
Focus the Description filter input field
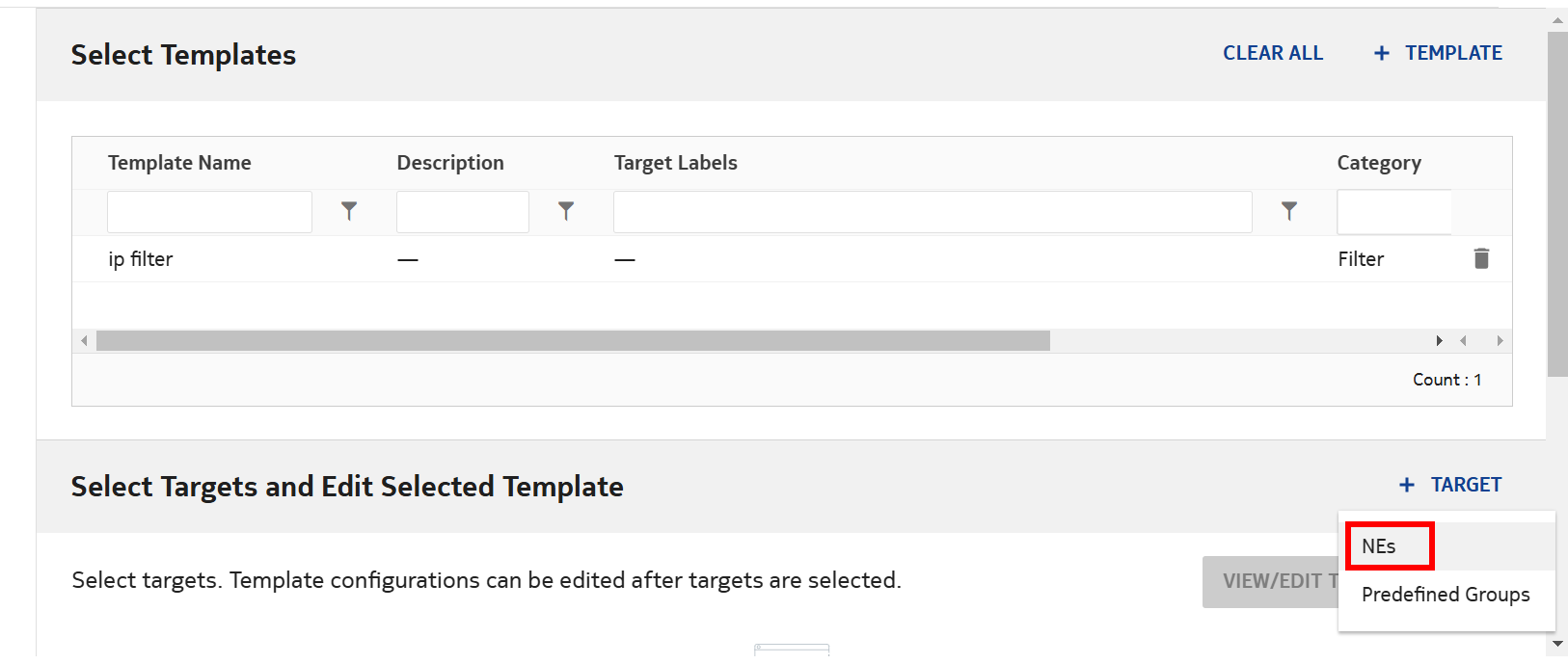tap(462, 212)
